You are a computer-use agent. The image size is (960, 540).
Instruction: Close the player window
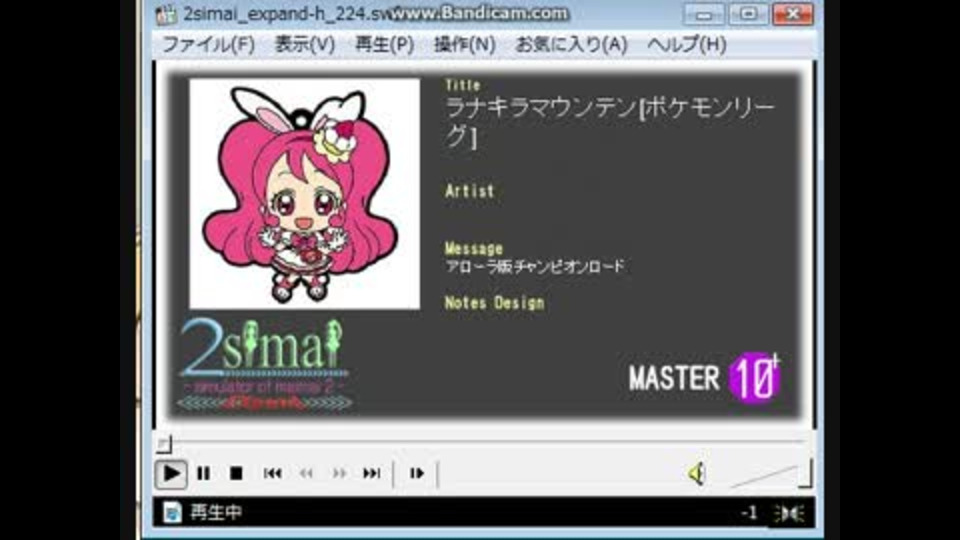(x=793, y=14)
